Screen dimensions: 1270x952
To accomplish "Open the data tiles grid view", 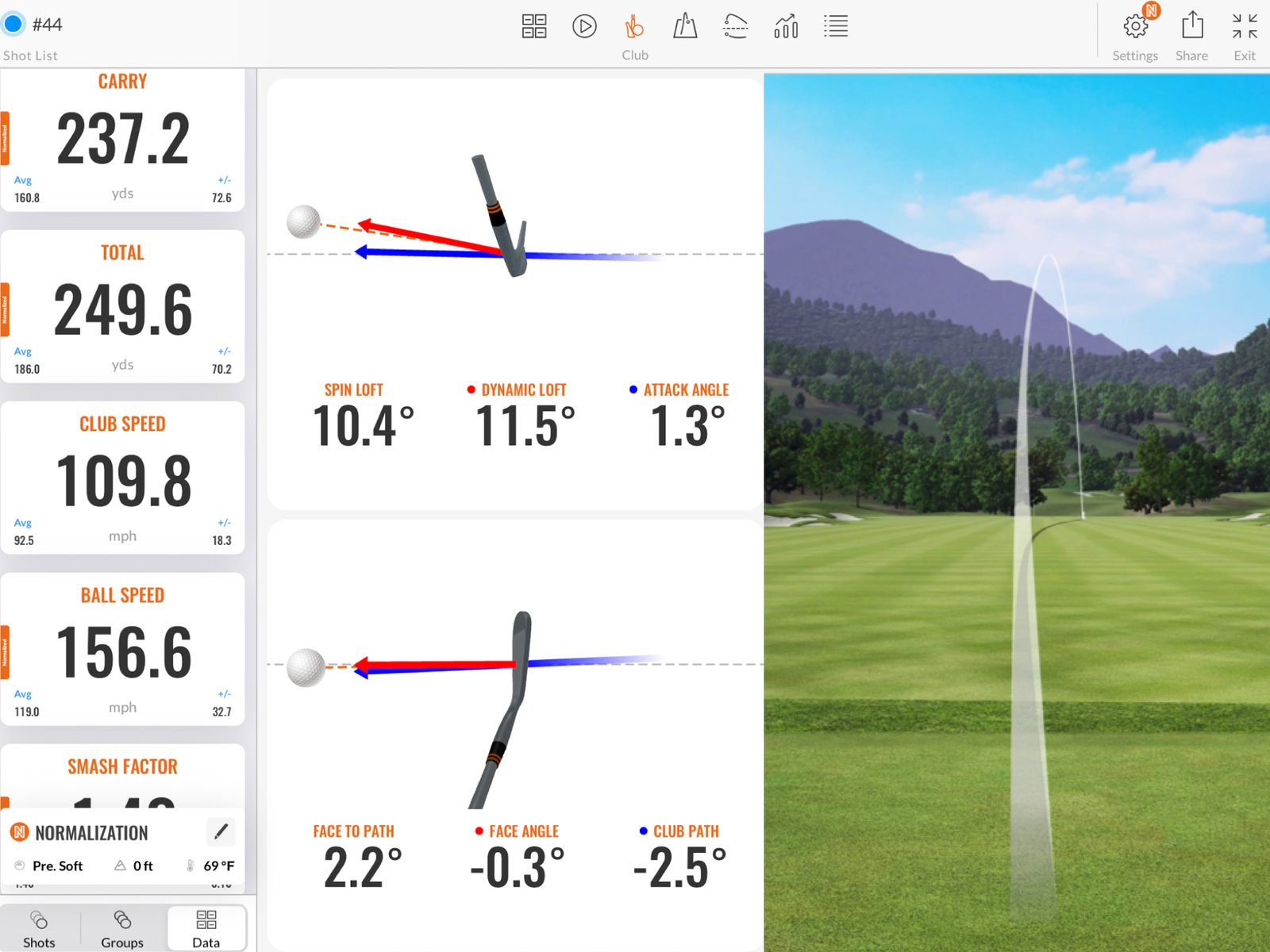I will (x=534, y=26).
